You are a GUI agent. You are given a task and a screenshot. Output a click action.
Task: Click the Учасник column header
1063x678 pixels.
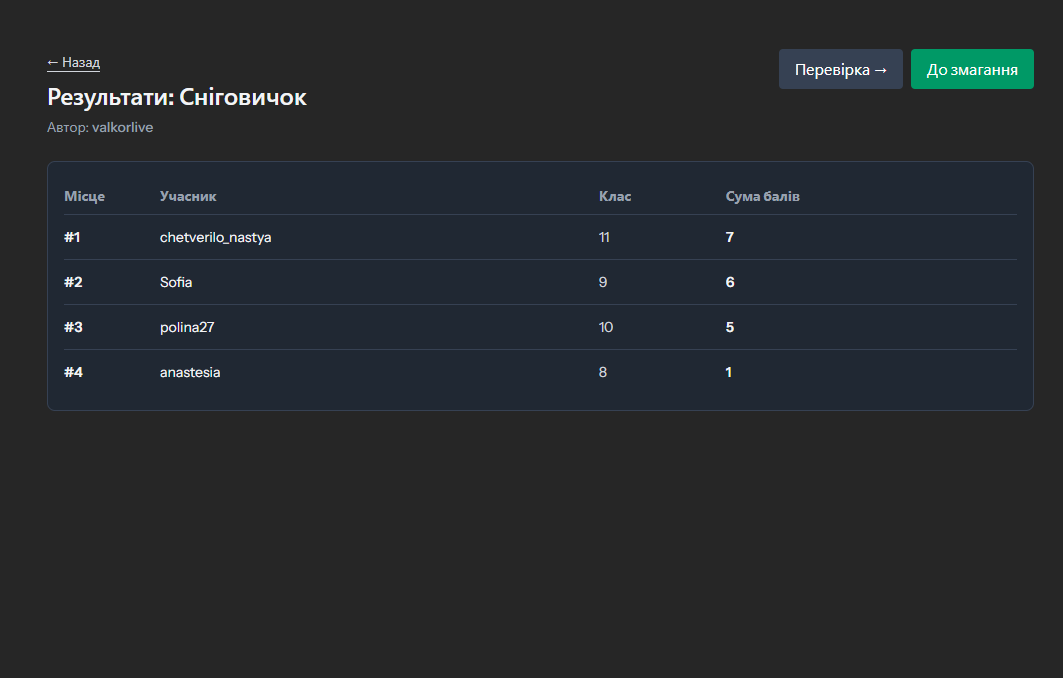pos(188,196)
